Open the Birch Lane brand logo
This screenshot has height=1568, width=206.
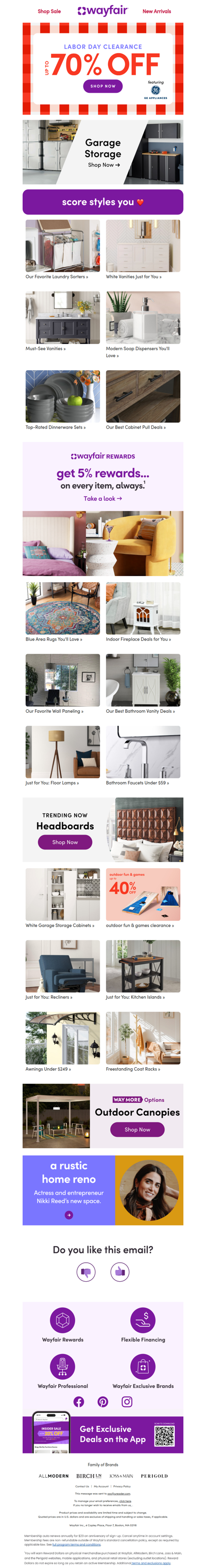click(x=89, y=1476)
